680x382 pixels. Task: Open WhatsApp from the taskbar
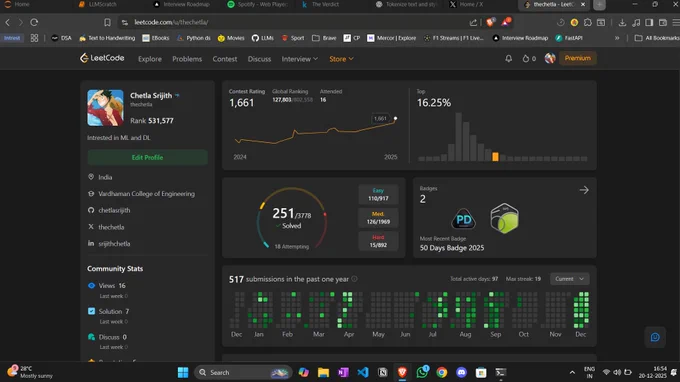[x=422, y=372]
